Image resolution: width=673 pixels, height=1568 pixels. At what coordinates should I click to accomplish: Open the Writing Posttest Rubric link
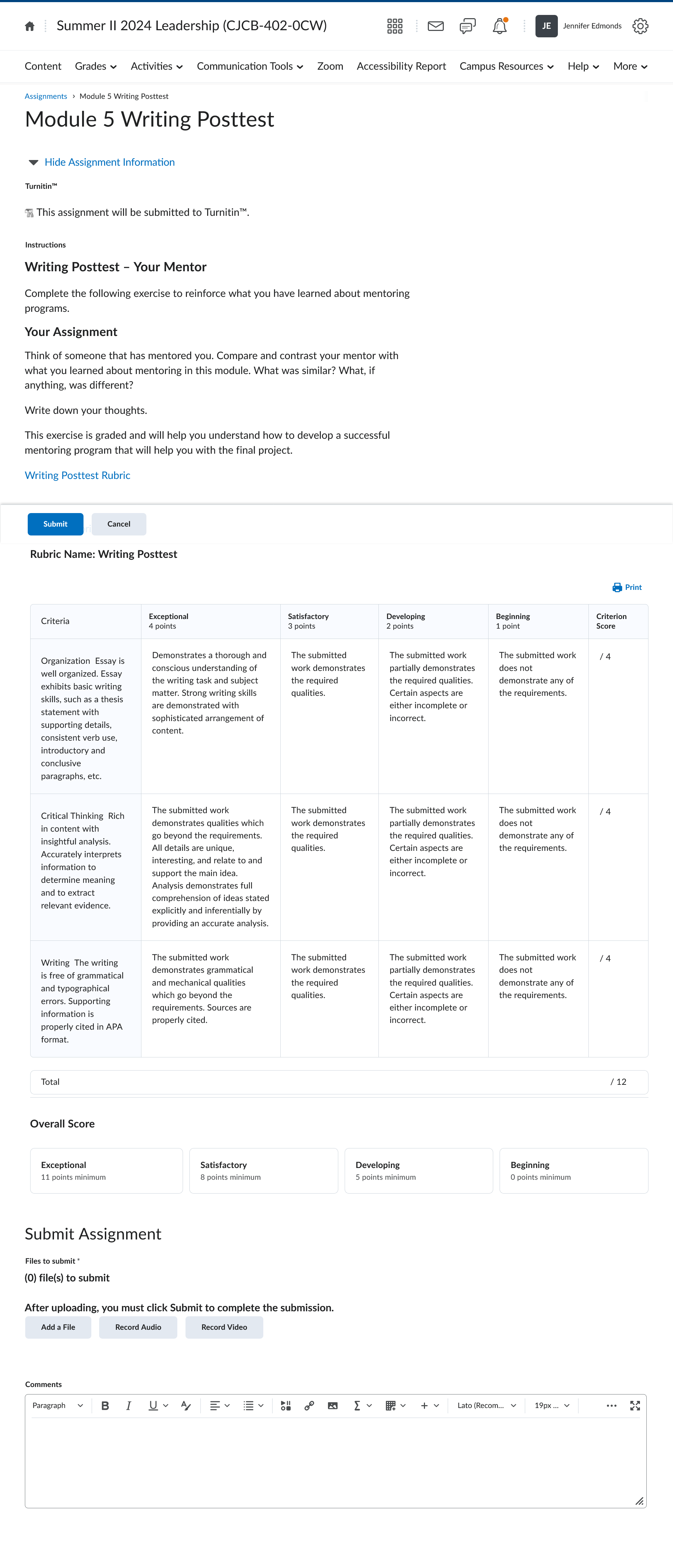click(77, 475)
